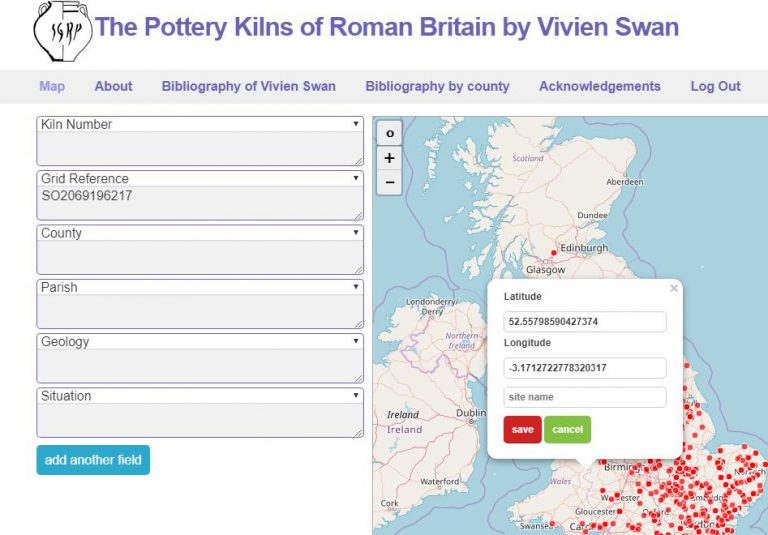Close the latitude/longitude popup

click(x=674, y=288)
